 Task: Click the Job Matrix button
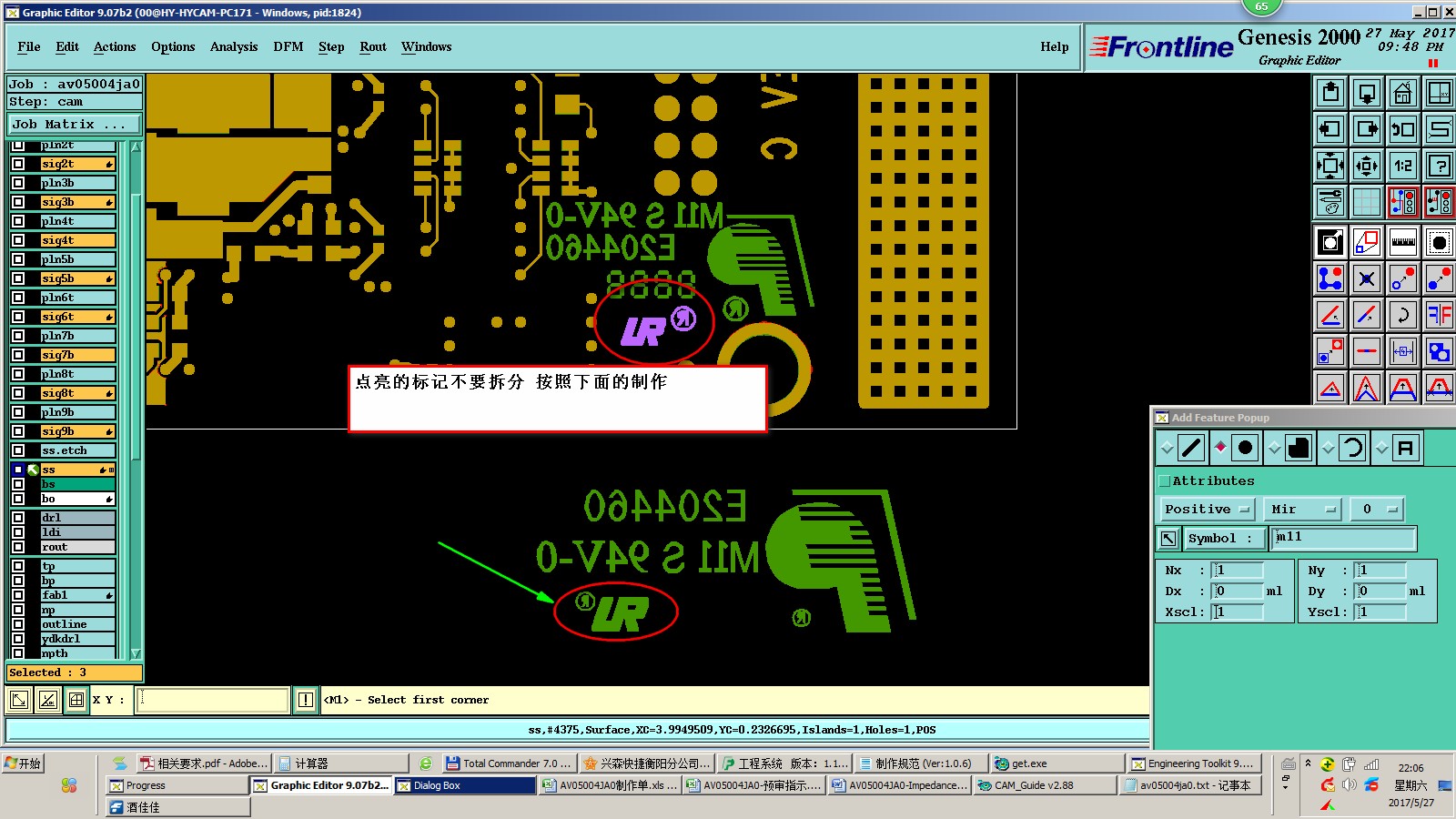click(75, 125)
